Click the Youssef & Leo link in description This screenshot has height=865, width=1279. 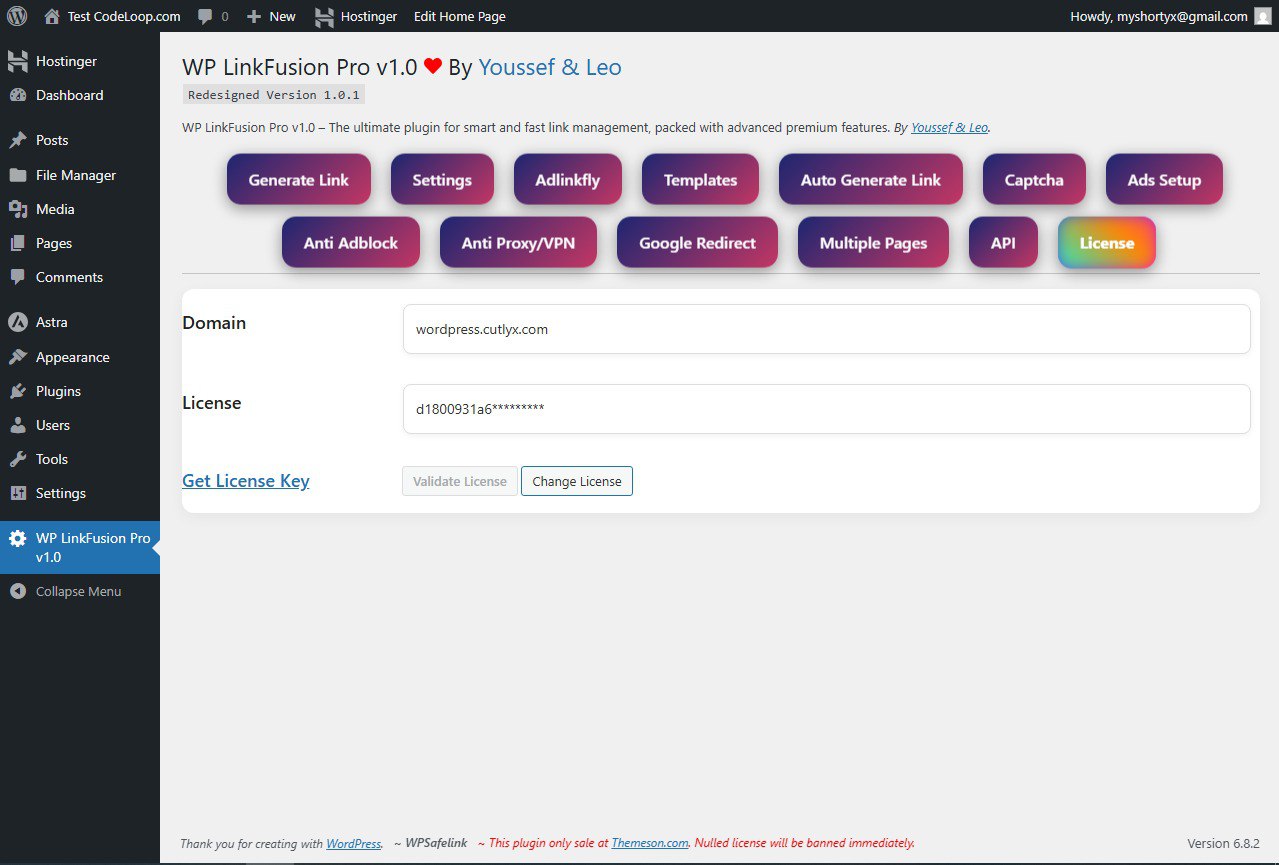[950, 128]
